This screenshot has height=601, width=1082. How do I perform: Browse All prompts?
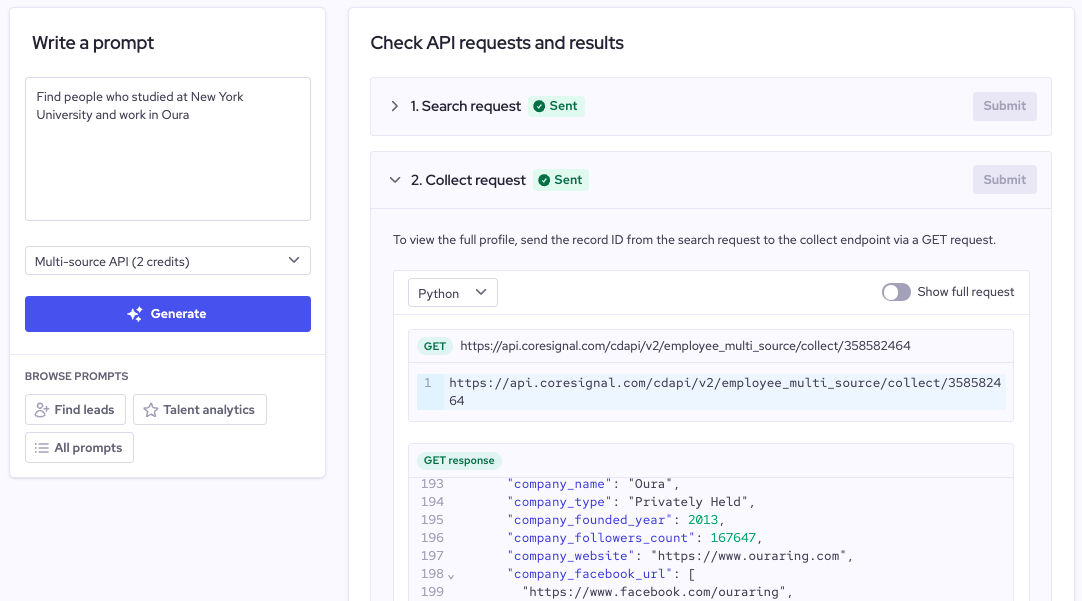[79, 448]
